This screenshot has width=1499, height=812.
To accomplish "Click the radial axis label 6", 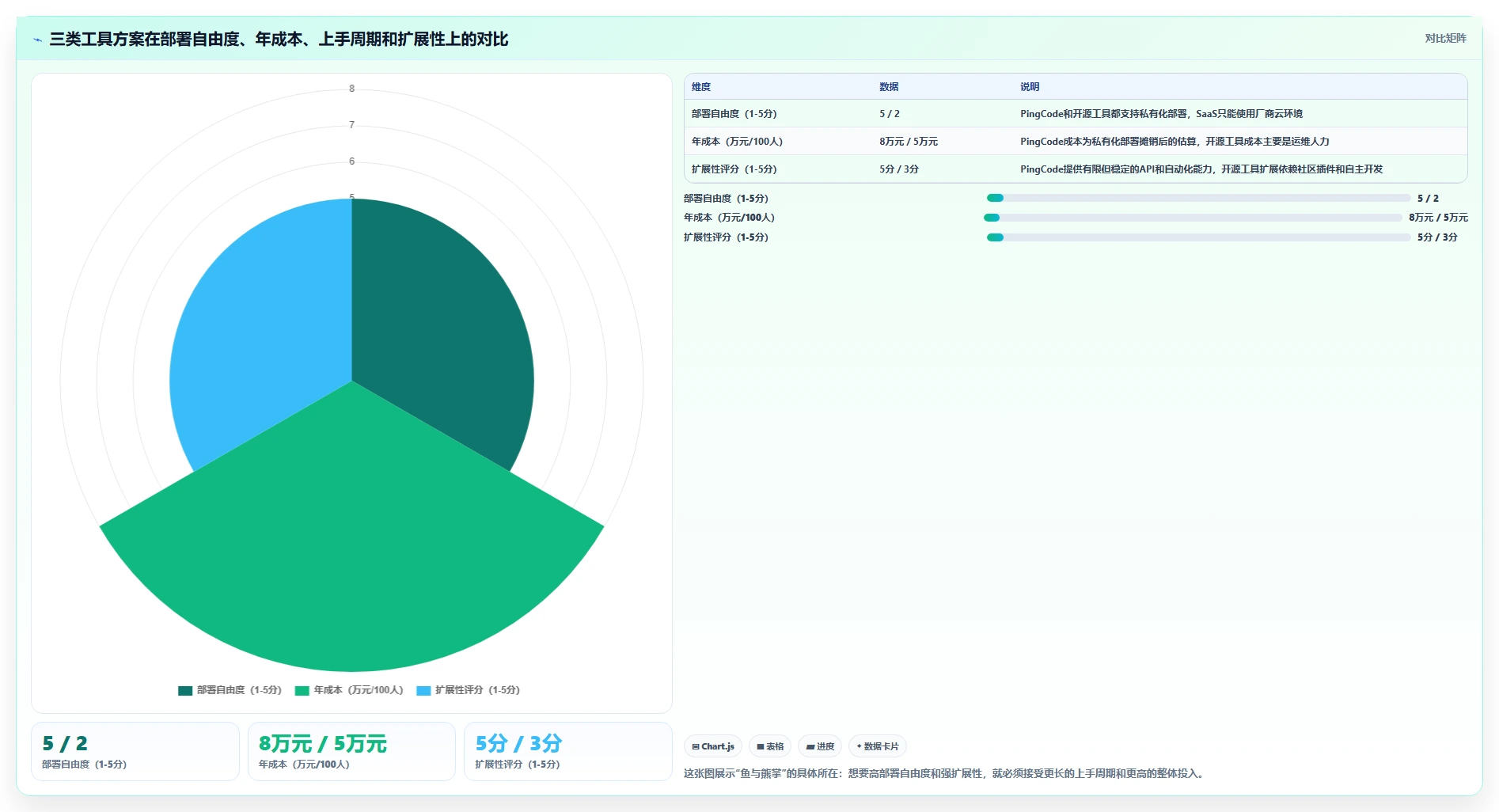I will coord(351,161).
